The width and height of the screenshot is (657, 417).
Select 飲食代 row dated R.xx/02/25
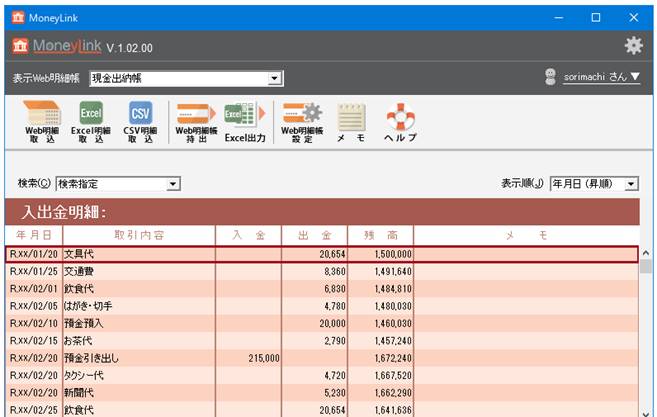point(322,410)
